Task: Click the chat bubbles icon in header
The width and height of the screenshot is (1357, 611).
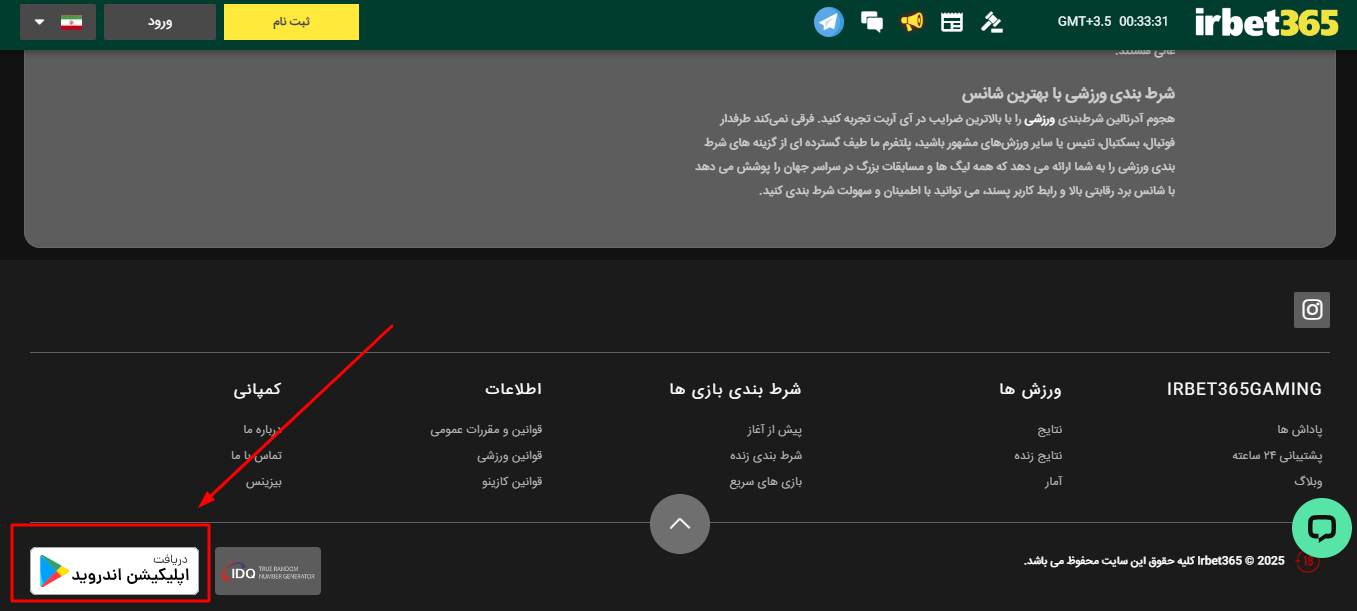Action: (x=871, y=22)
